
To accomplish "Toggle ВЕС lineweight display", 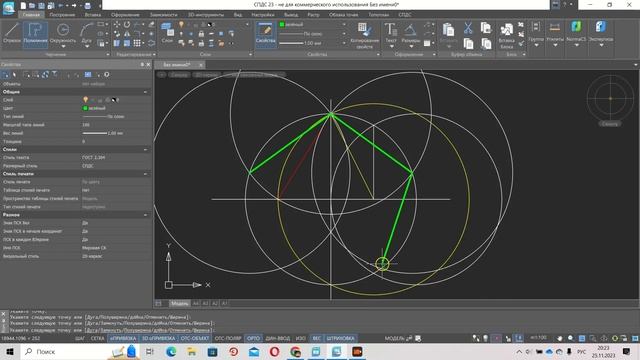I will pyautogui.click(x=316, y=338).
